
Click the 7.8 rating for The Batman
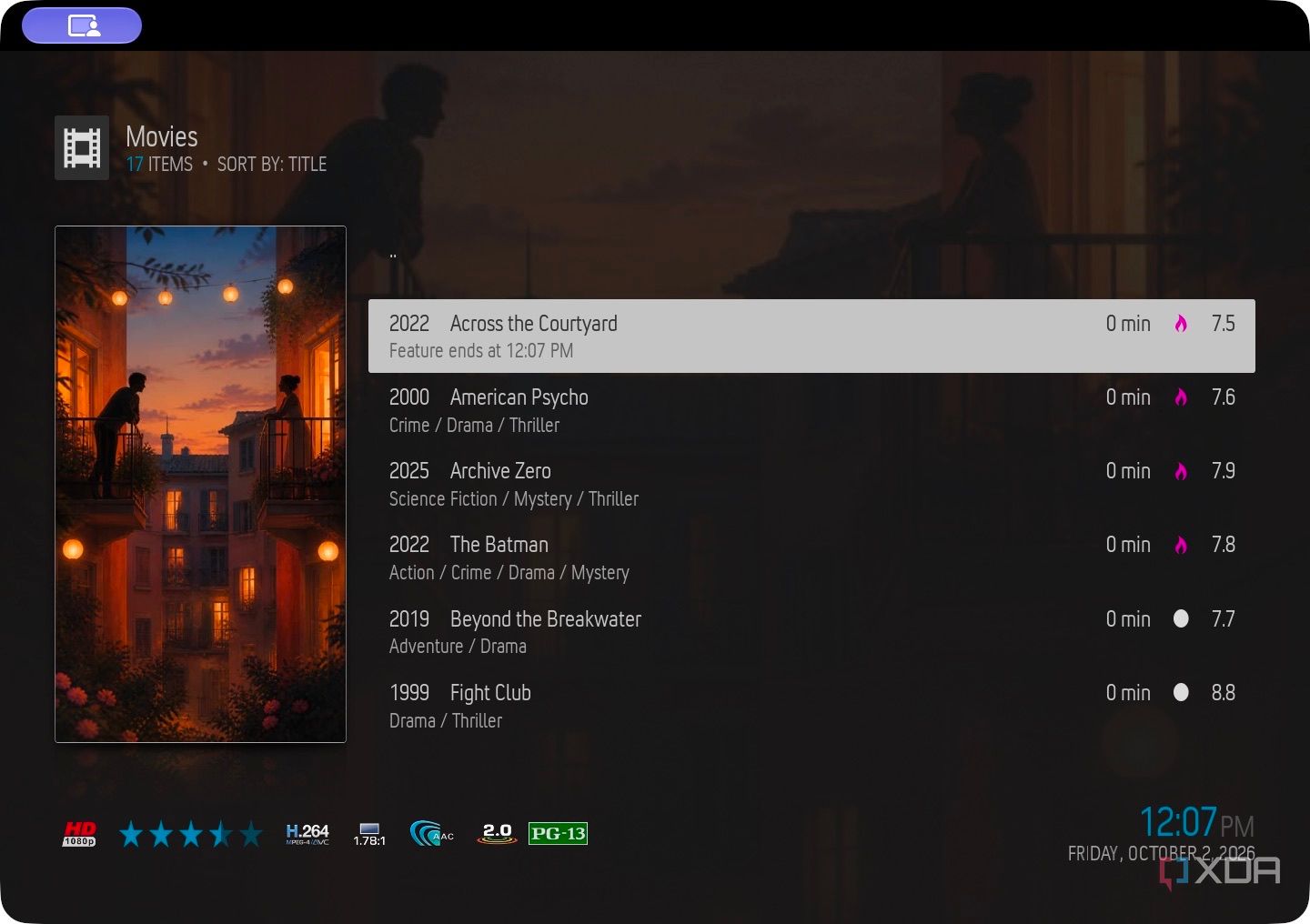click(x=1224, y=545)
